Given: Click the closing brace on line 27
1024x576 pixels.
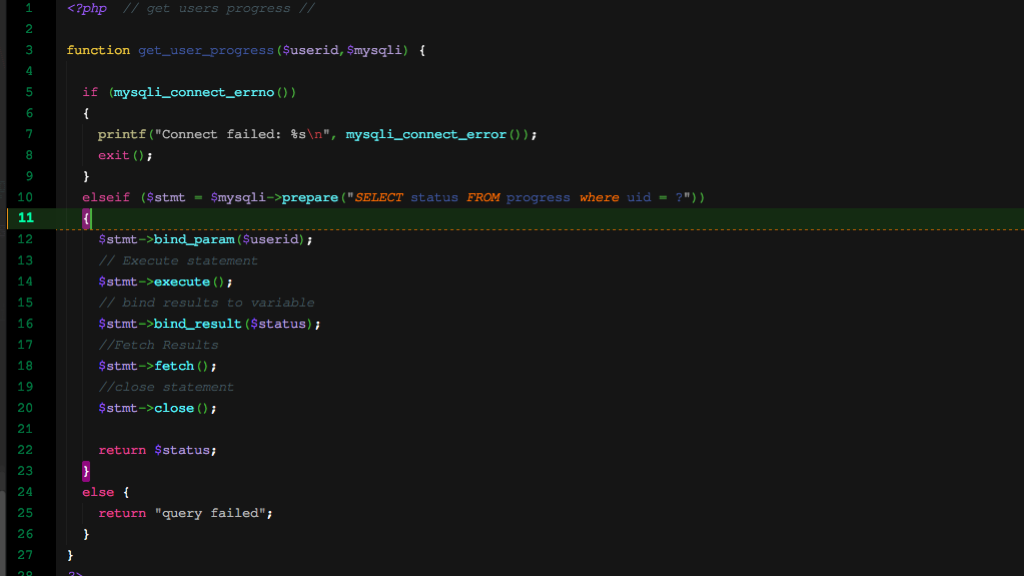Looking at the screenshot, I should click(x=70, y=555).
